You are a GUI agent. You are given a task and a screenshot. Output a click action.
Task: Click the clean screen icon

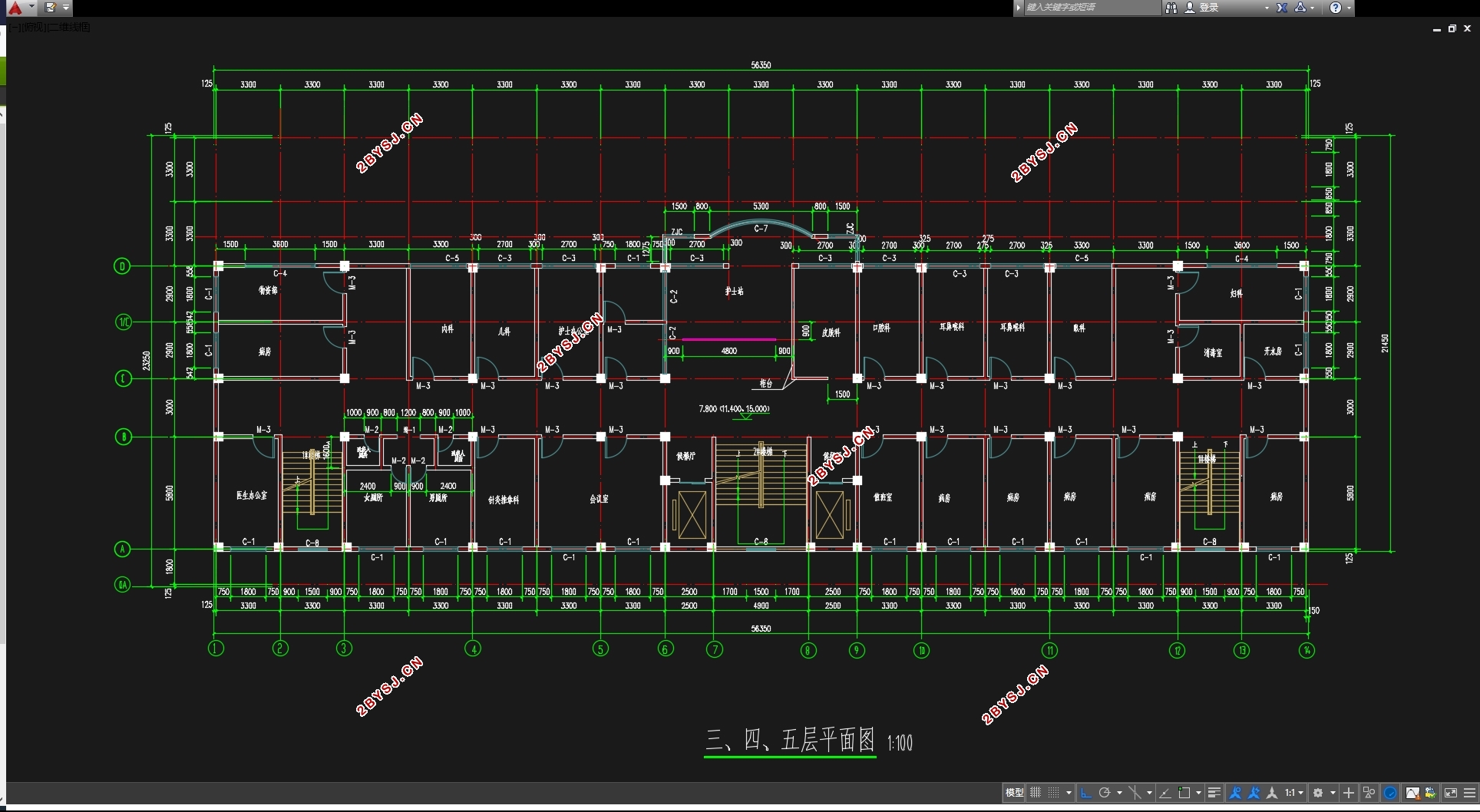[1451, 793]
